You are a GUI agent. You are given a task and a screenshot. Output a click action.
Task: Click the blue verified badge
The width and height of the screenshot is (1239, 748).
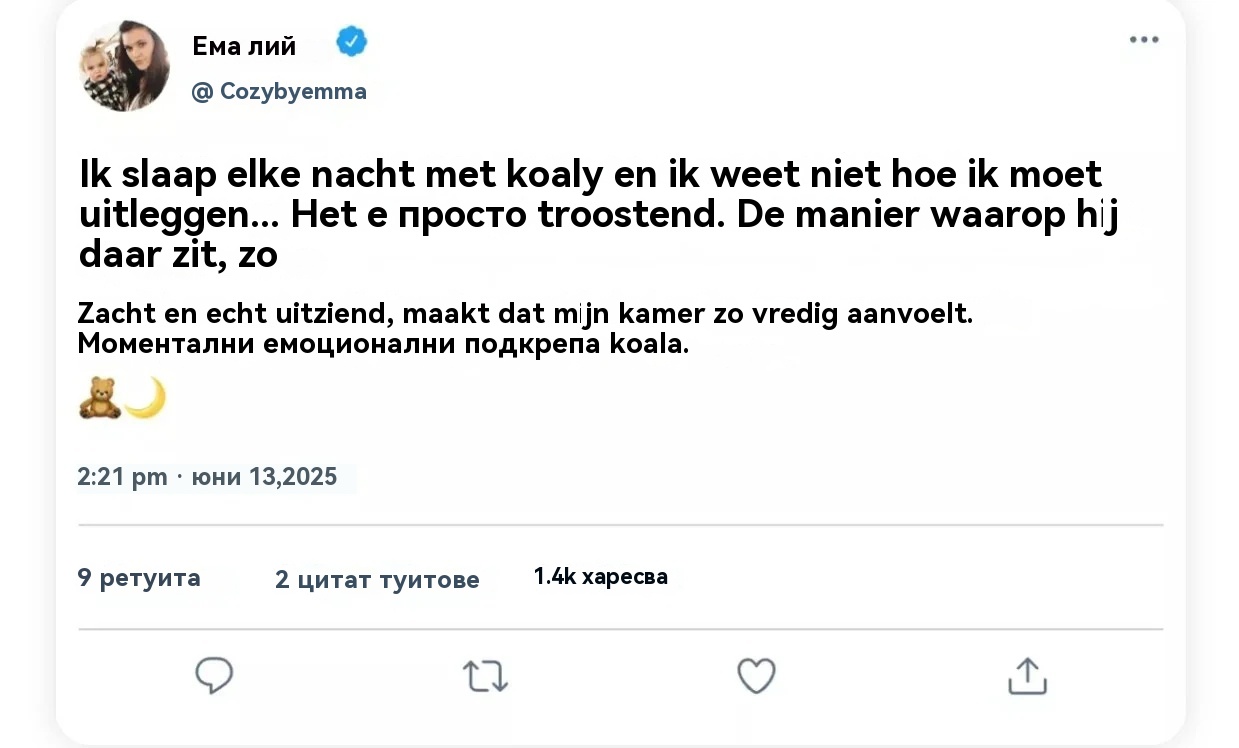352,42
